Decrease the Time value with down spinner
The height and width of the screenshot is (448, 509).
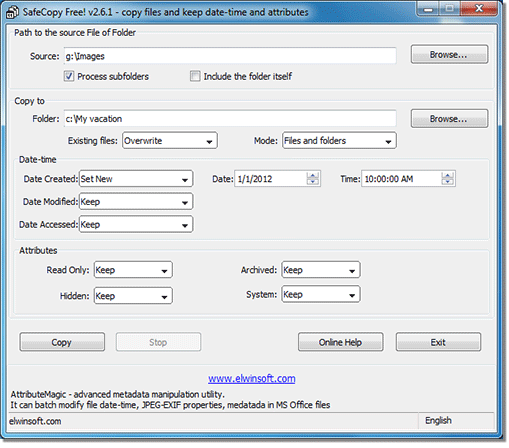coord(448,182)
